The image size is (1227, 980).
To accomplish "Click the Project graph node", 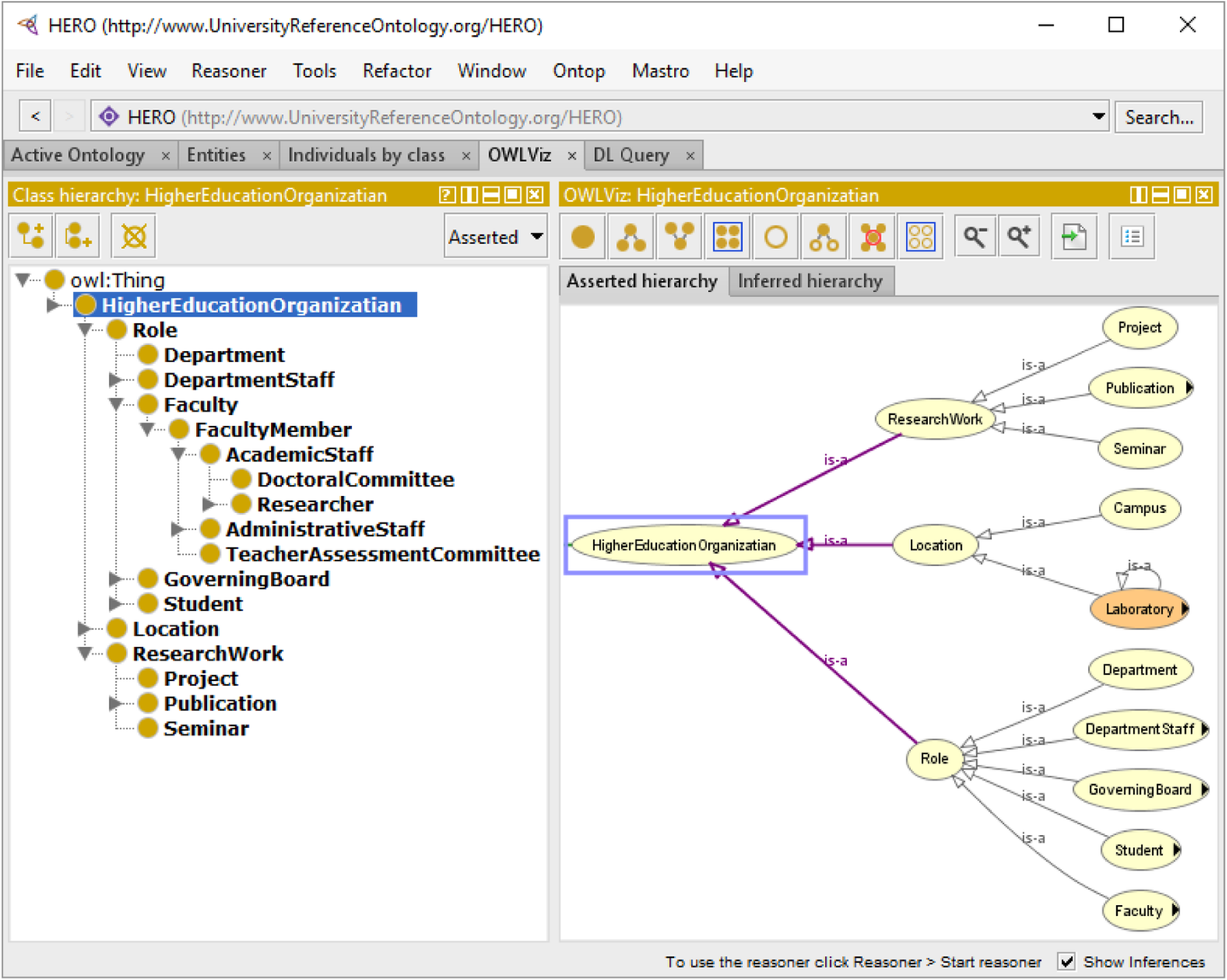I will tap(1139, 327).
